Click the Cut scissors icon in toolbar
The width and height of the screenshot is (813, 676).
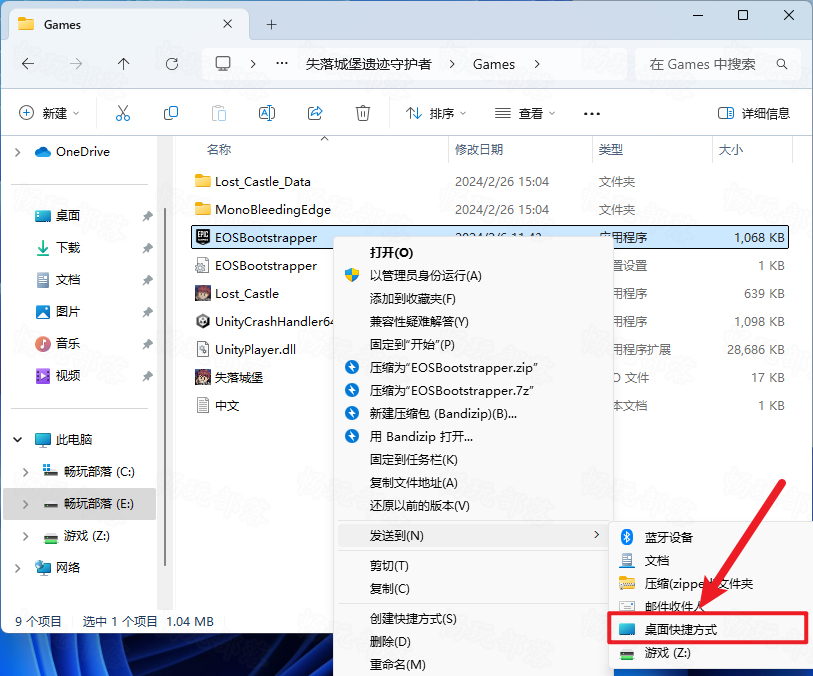123,113
